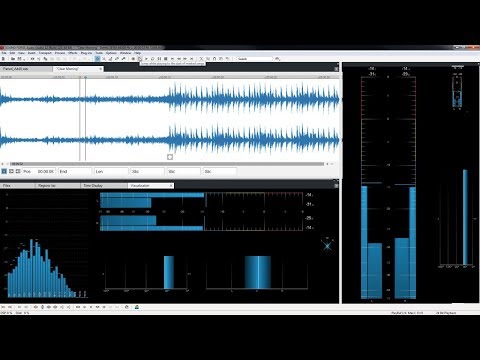Open the Transport menu
480x360 pixels.
[45, 53]
